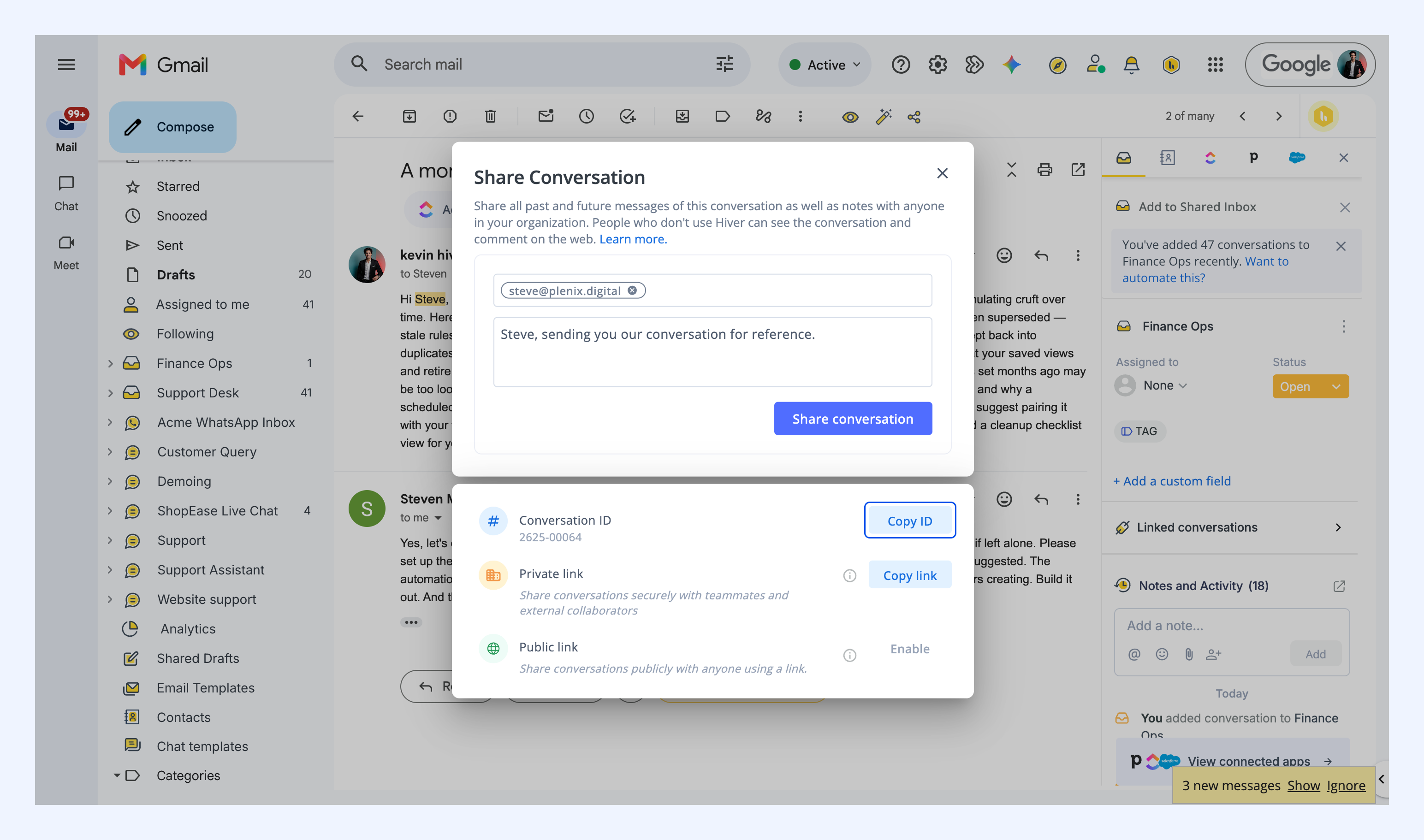1424x840 pixels.
Task: Click the Move to icon in toolbar
Action: point(682,117)
